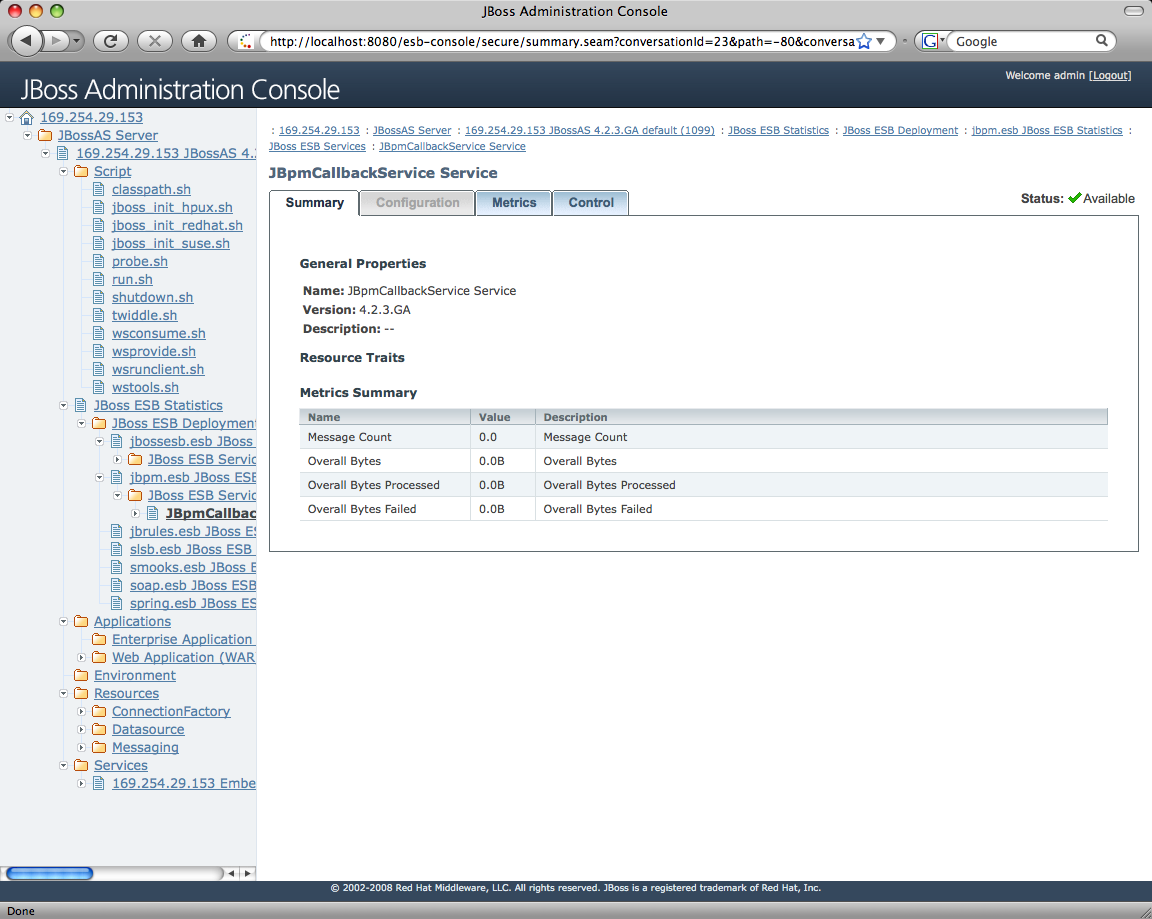Go forward using the browser forward arrow
This screenshot has height=919, width=1152.
pos(56,40)
